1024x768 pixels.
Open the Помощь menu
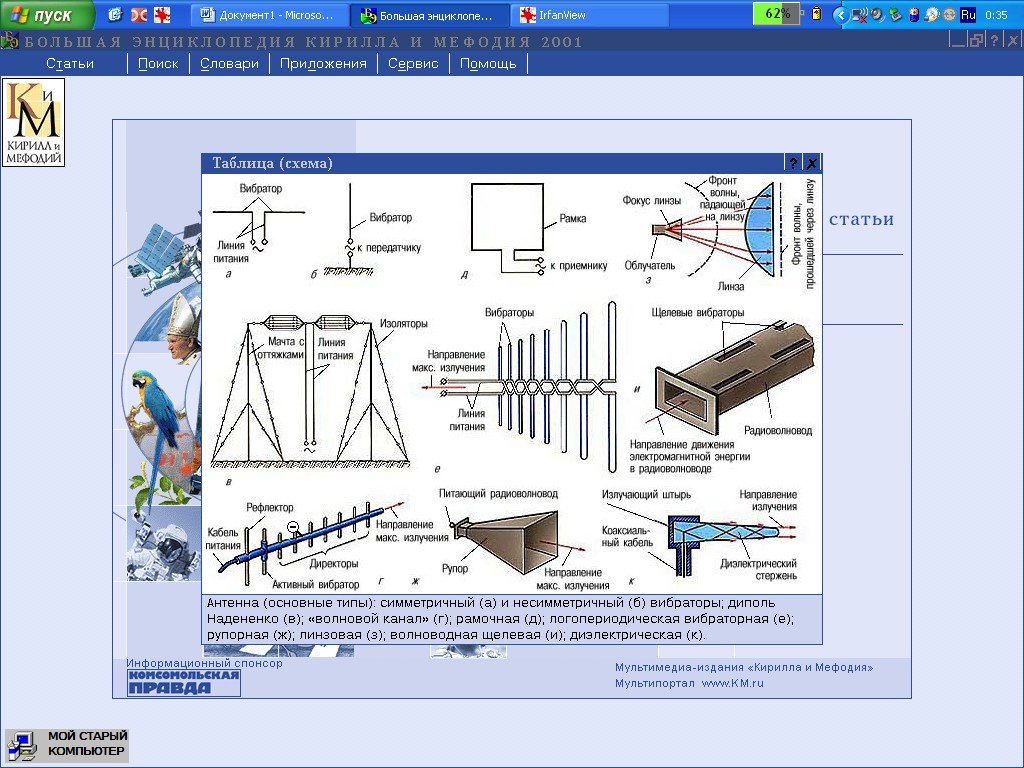[488, 63]
